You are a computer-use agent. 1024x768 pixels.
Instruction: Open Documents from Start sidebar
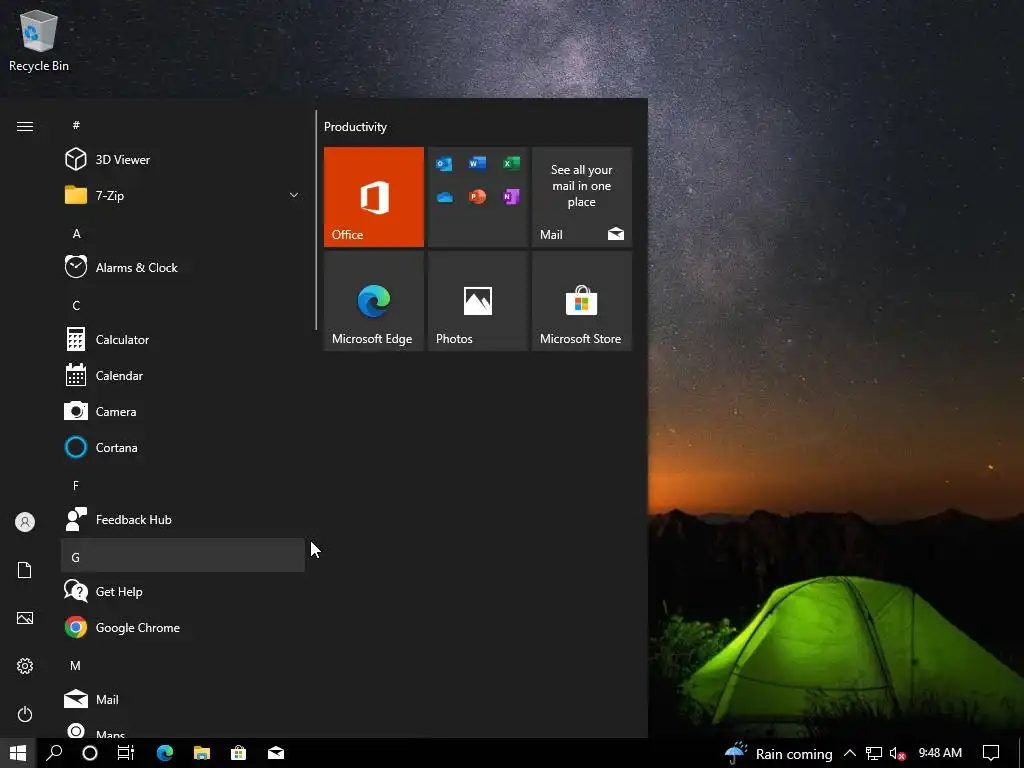point(25,570)
